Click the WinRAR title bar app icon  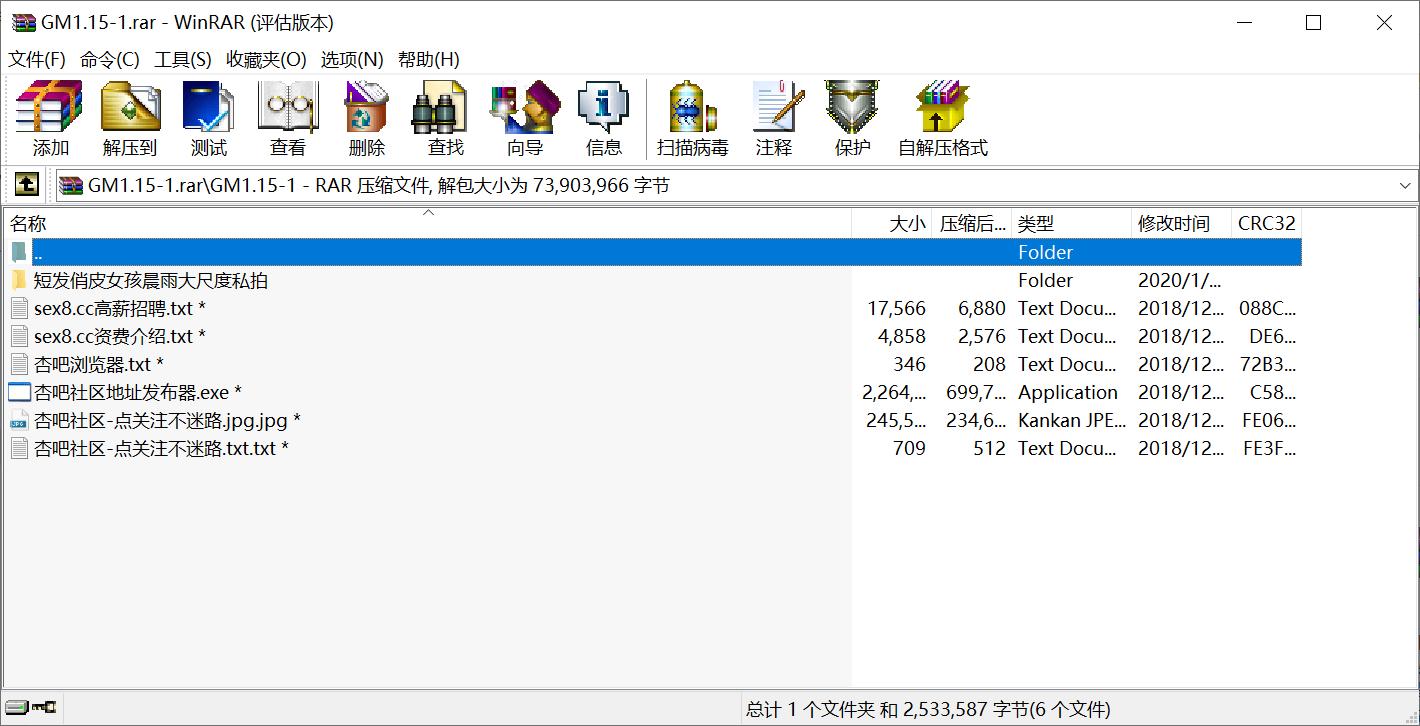pyautogui.click(x=24, y=22)
